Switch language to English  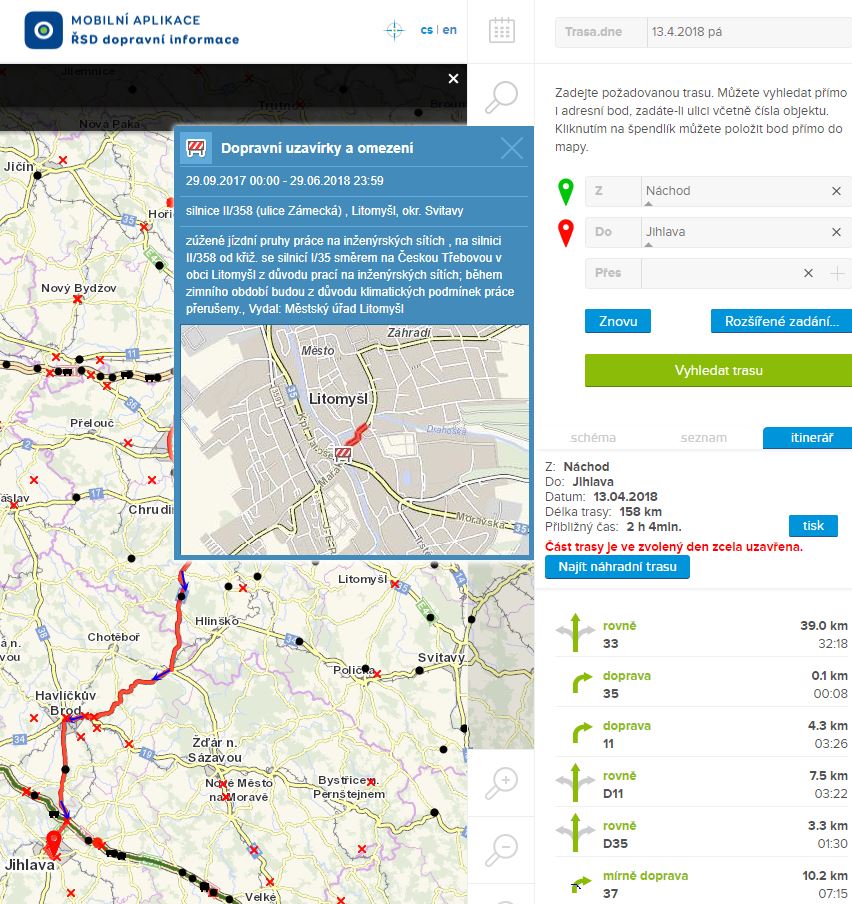pyautogui.click(x=450, y=30)
